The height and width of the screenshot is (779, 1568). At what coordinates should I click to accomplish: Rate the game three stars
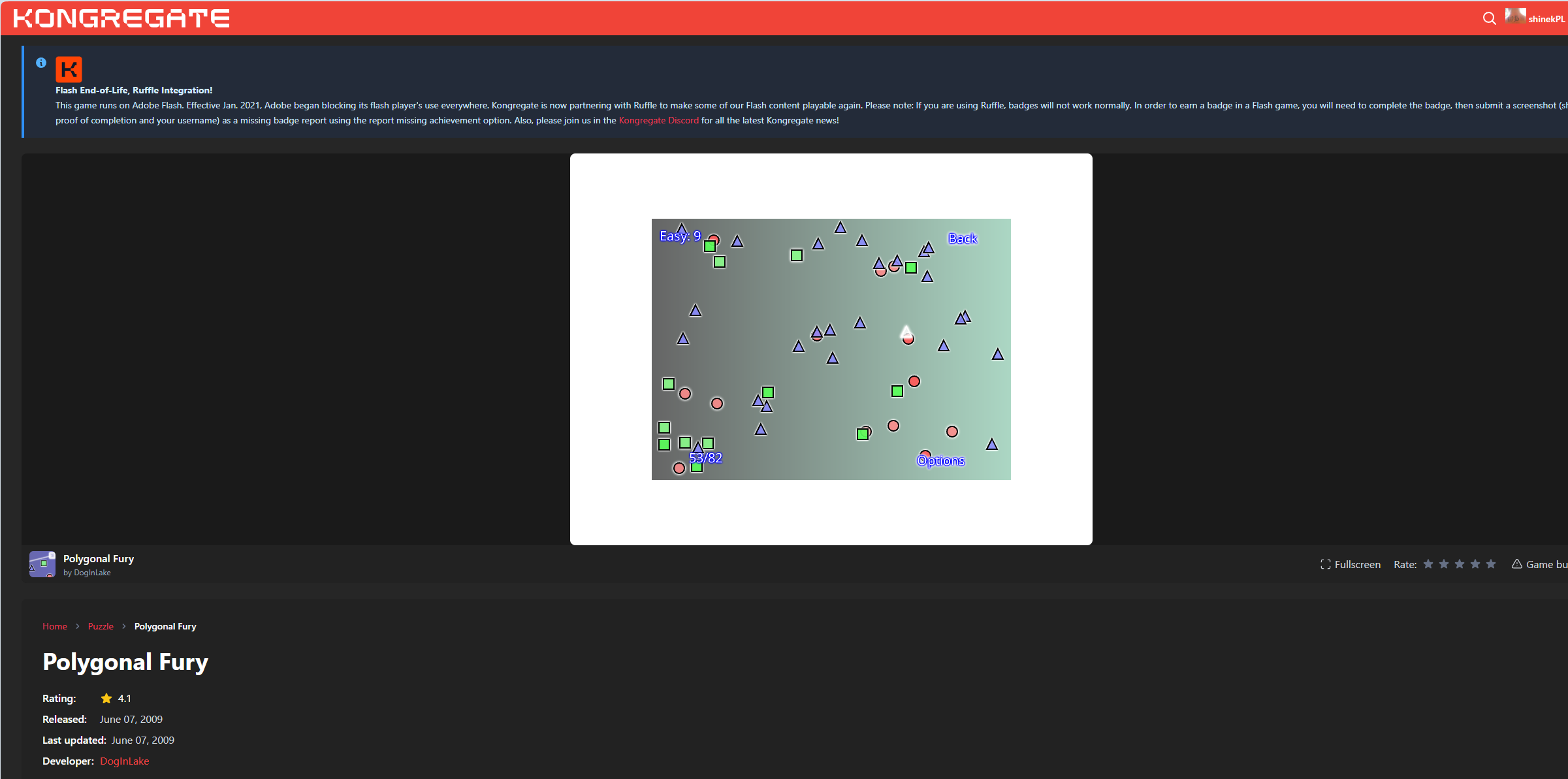pos(1460,564)
